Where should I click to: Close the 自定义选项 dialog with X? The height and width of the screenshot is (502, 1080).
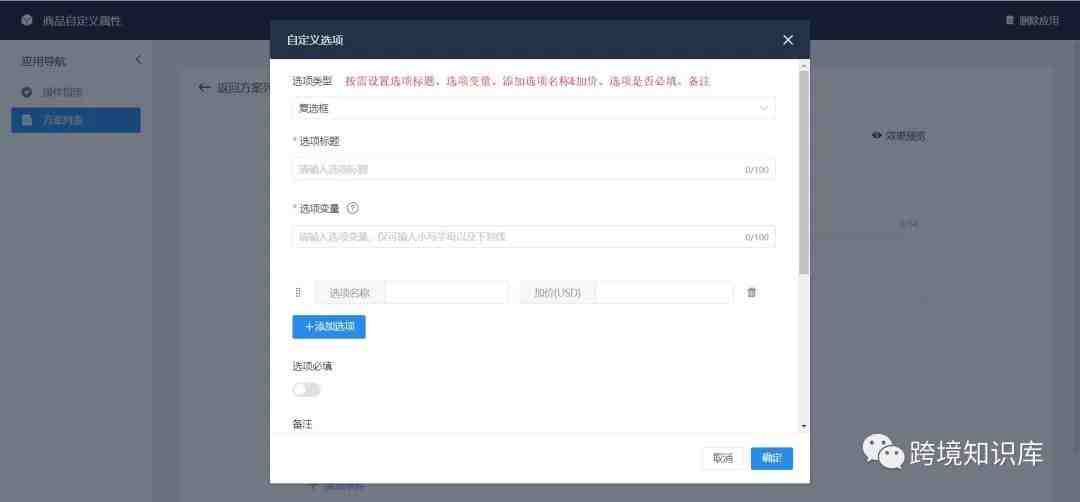point(788,40)
